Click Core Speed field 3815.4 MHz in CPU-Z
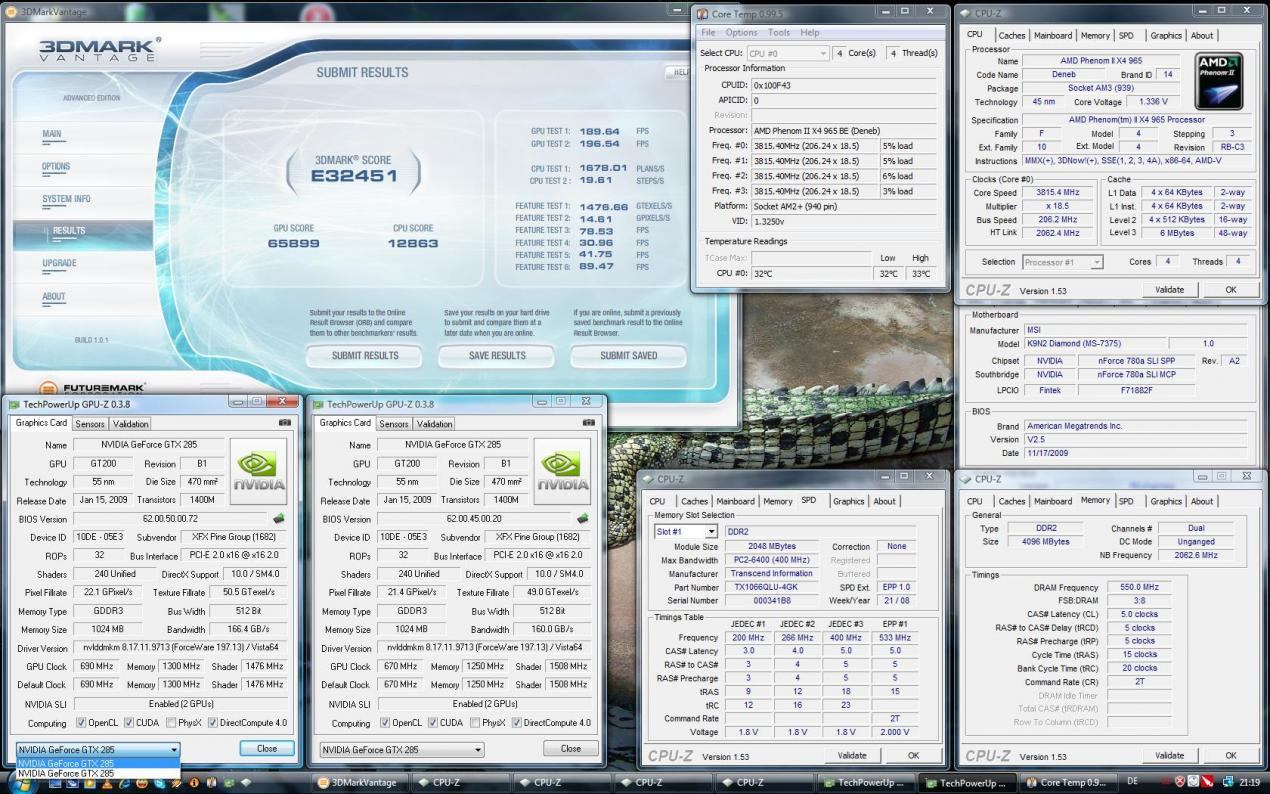 1058,192
